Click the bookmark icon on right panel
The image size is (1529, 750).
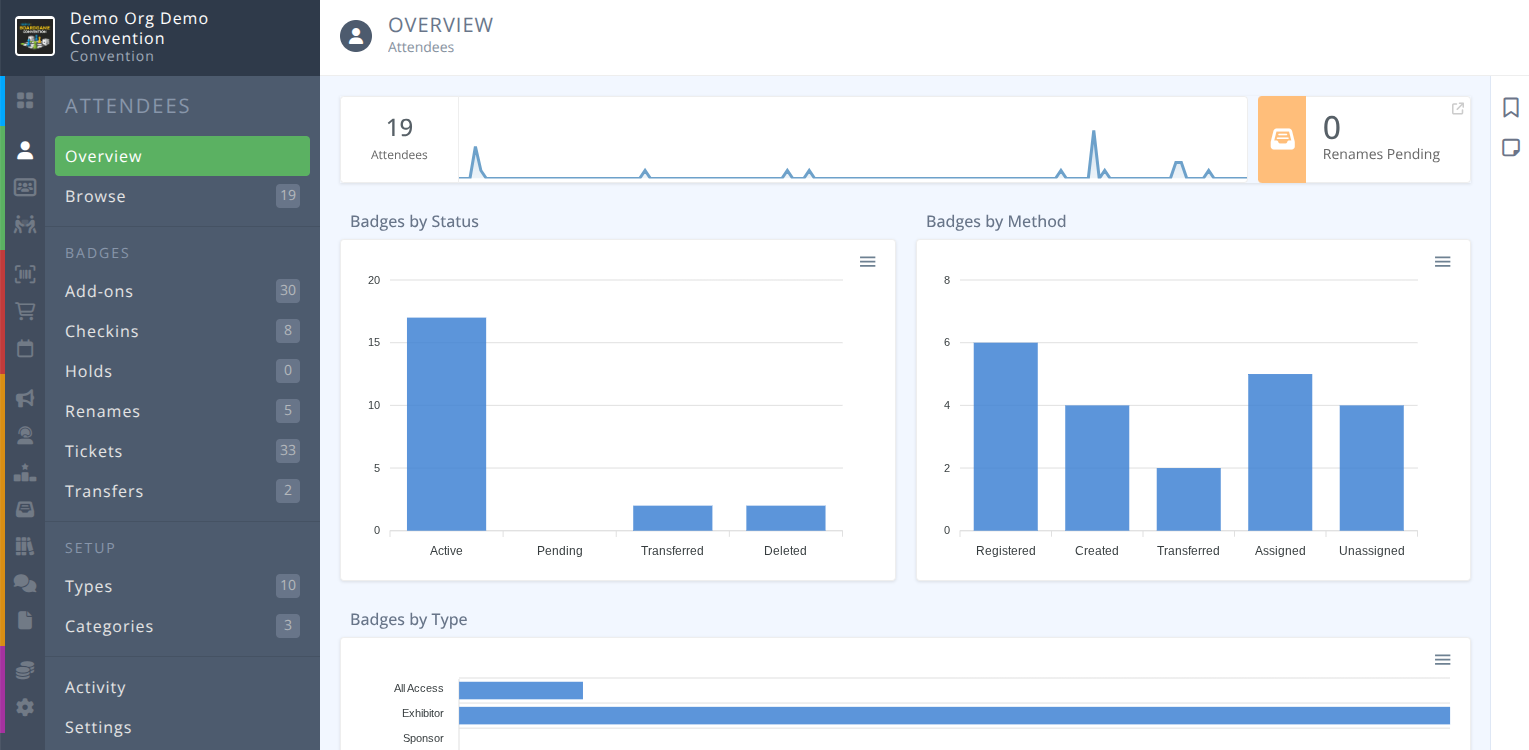pyautogui.click(x=1510, y=107)
